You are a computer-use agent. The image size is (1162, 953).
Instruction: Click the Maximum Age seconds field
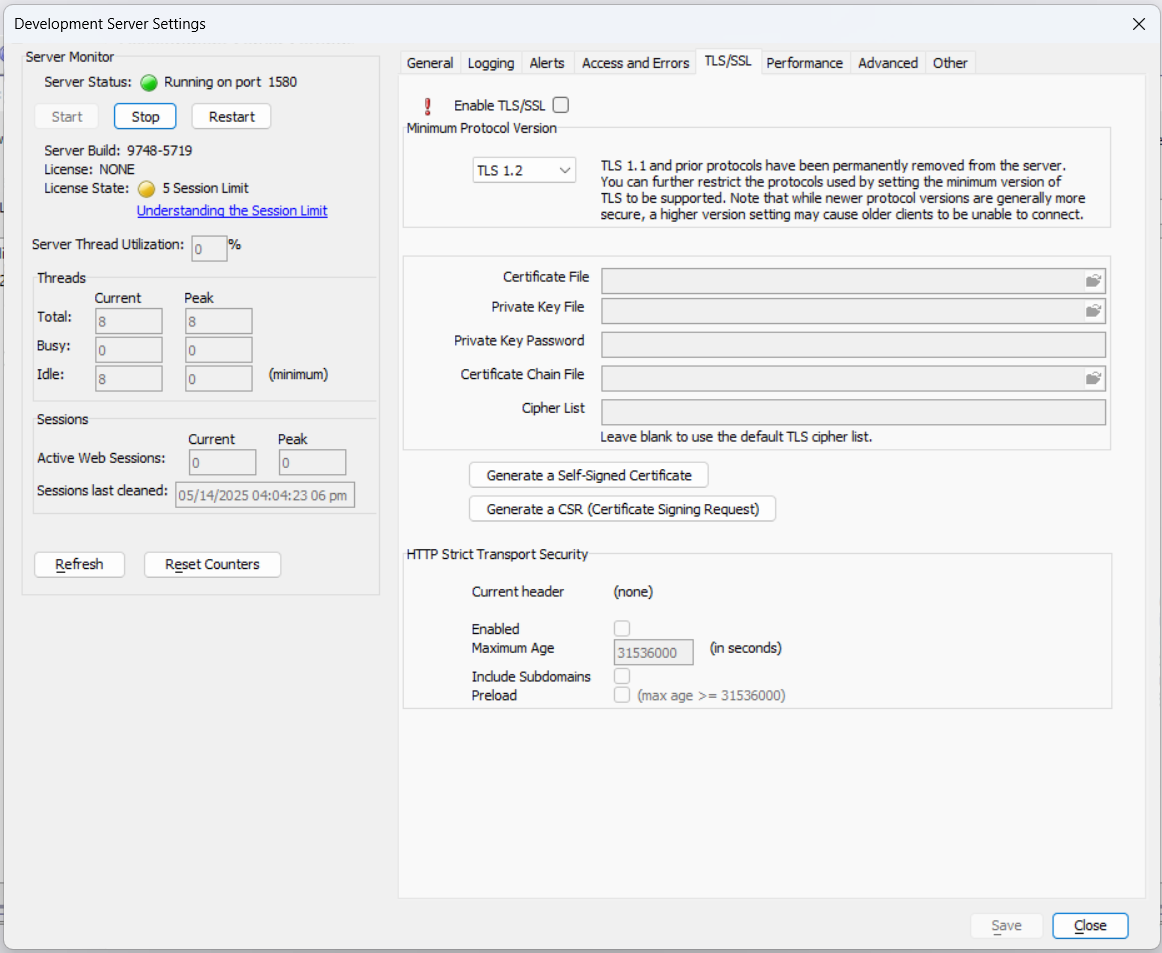click(x=654, y=652)
